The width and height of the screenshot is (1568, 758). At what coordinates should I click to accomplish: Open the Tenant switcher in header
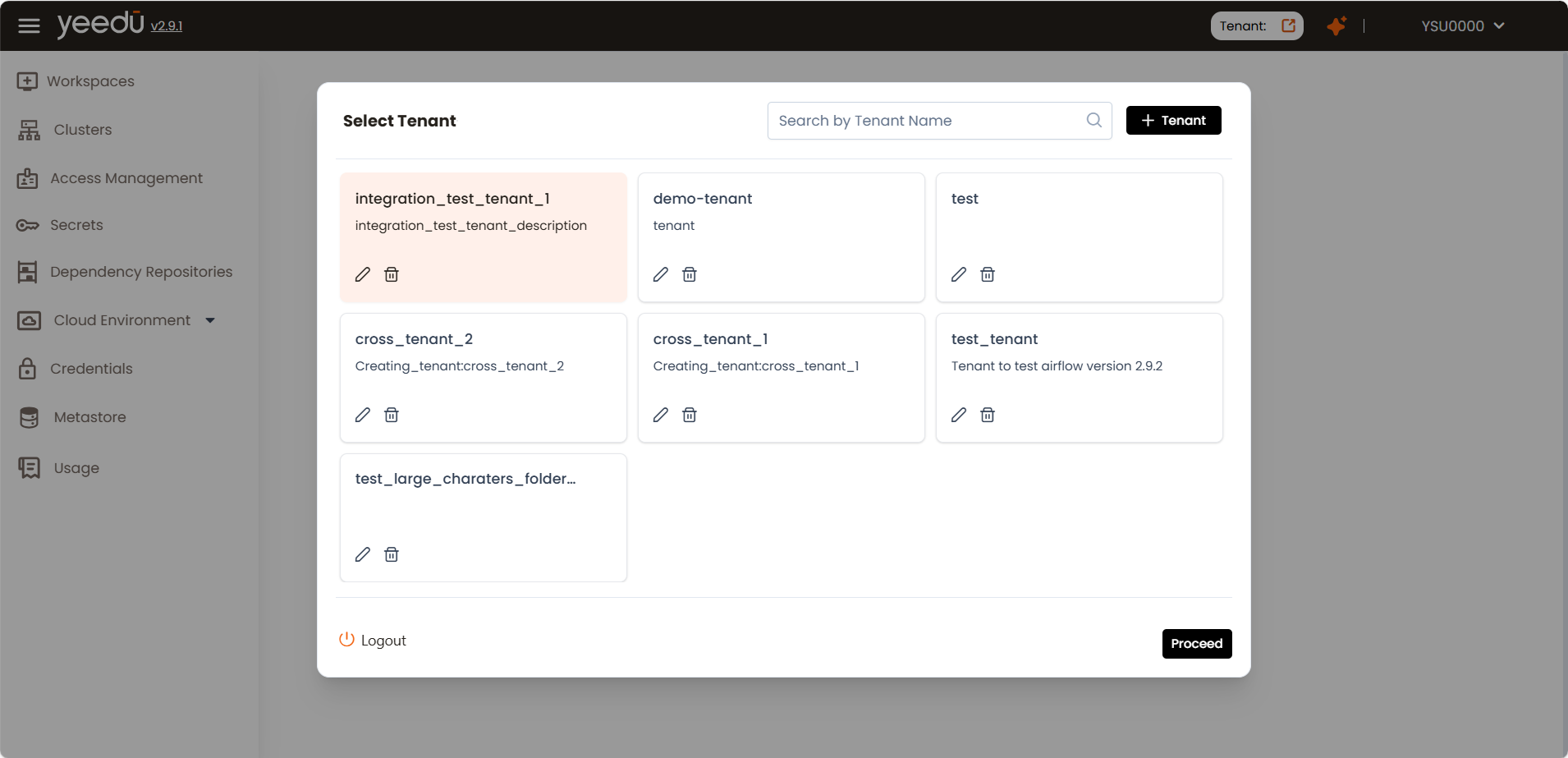click(1256, 26)
